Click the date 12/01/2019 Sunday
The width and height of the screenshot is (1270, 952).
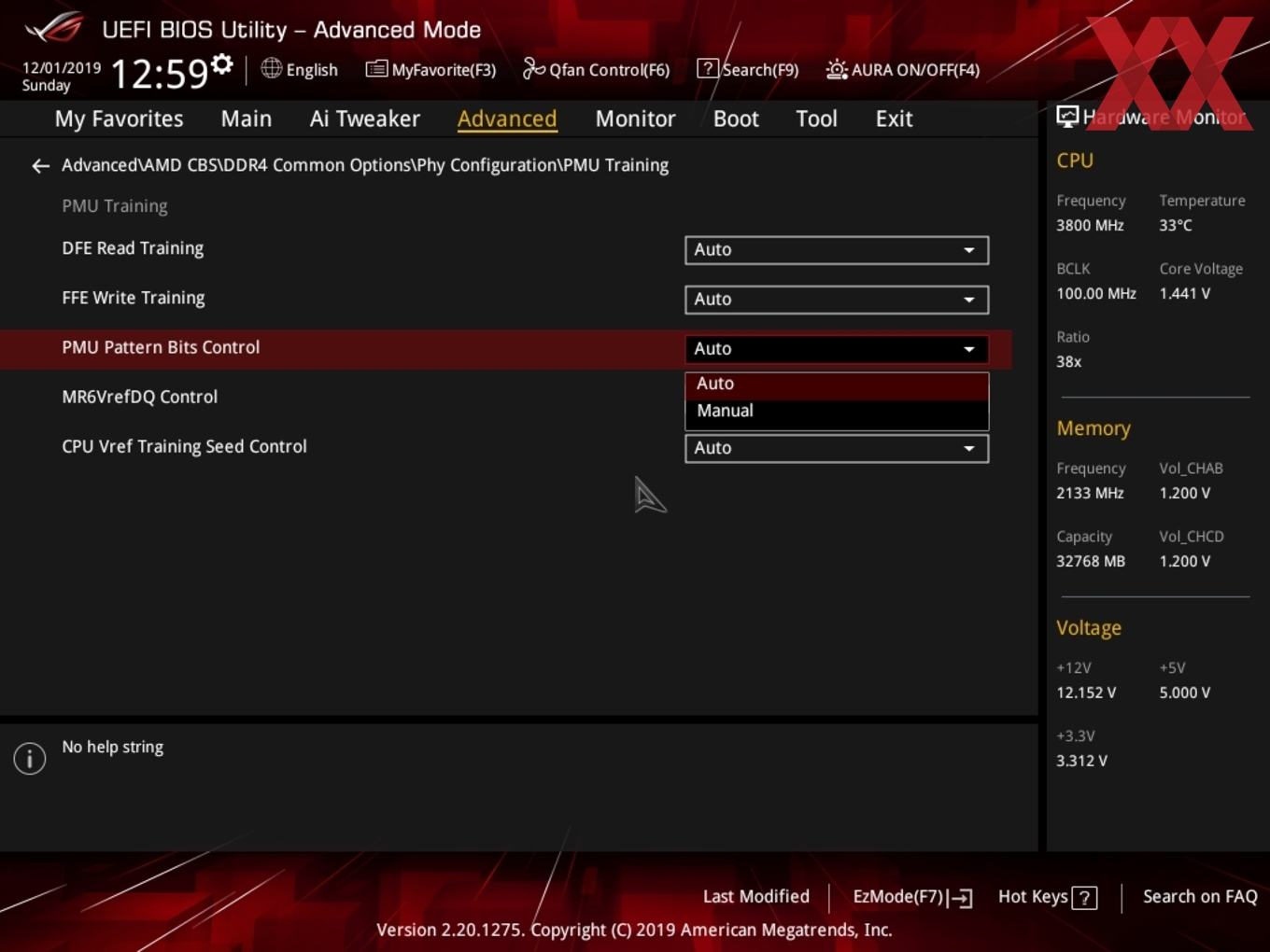[x=62, y=77]
